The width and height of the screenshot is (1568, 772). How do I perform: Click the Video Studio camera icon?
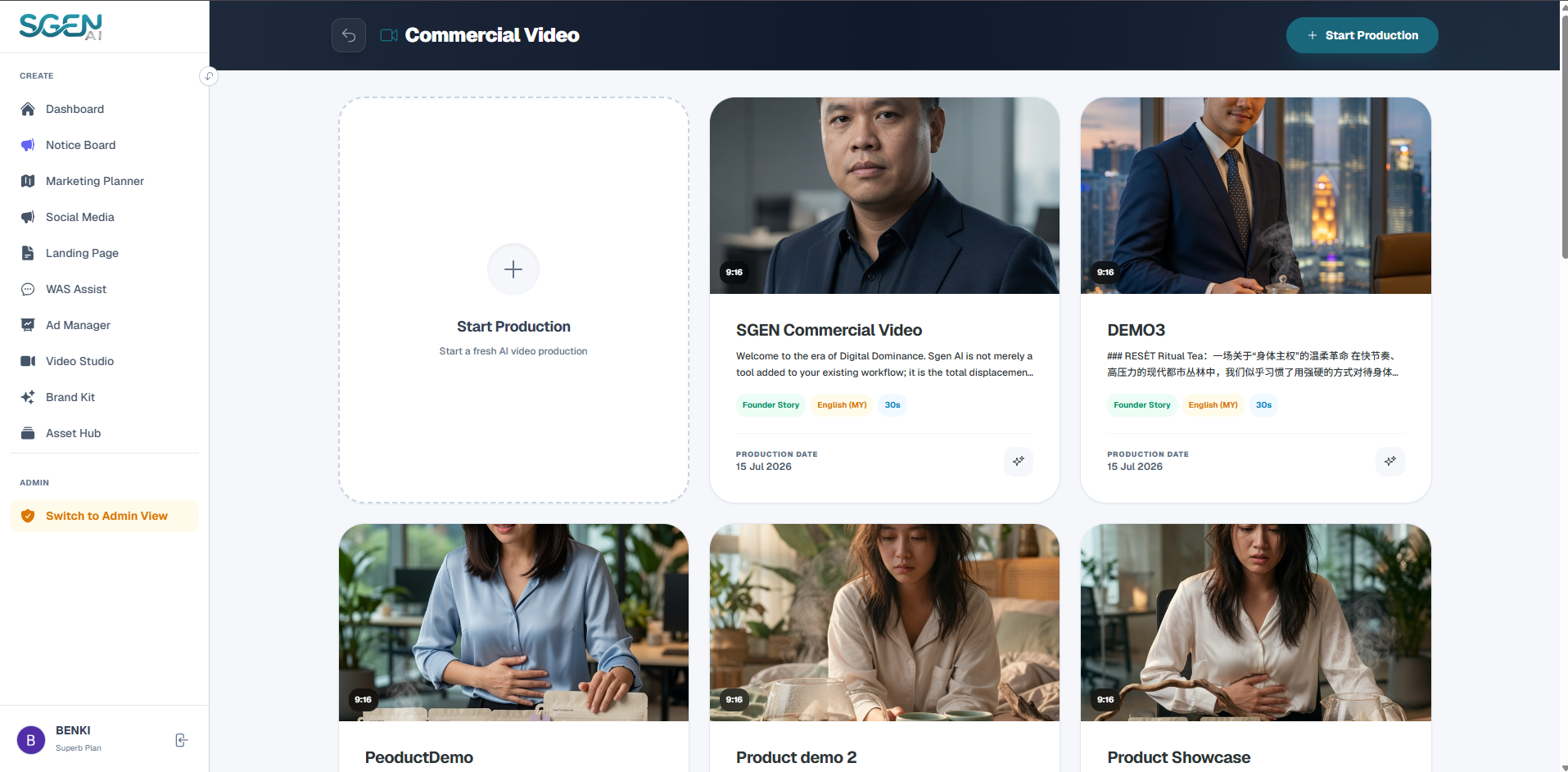click(x=28, y=361)
